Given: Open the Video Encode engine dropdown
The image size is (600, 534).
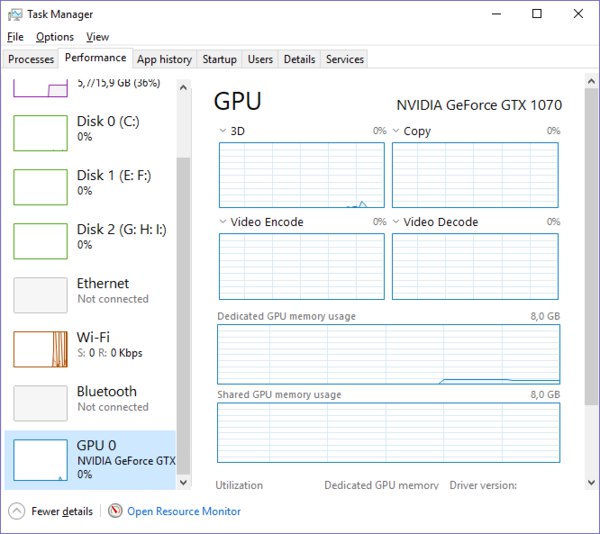Looking at the screenshot, I should click(x=223, y=221).
